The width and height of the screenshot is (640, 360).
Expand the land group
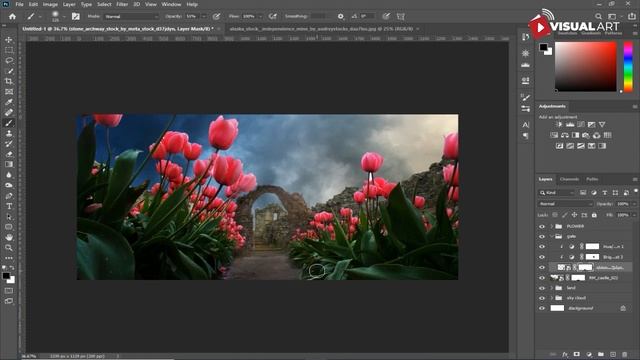[552, 288]
